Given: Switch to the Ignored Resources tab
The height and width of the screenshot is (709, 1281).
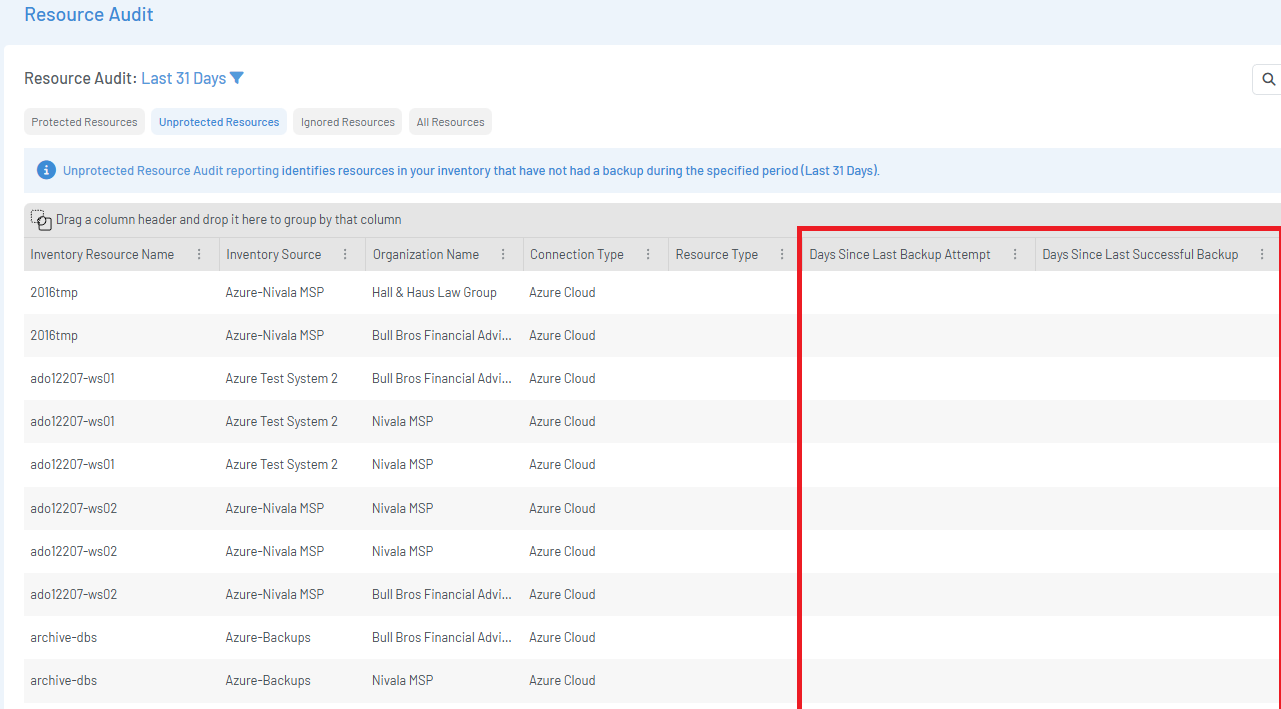Looking at the screenshot, I should pyautogui.click(x=347, y=122).
